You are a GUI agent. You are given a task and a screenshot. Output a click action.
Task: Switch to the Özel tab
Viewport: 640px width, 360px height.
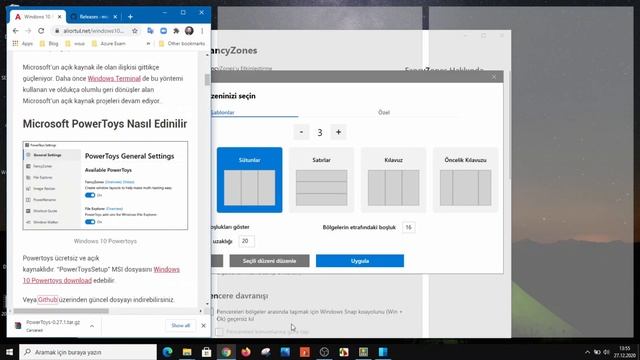point(384,112)
